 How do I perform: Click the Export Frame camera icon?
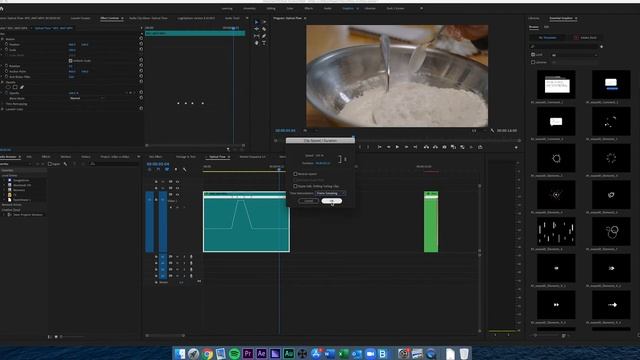(x=444, y=147)
